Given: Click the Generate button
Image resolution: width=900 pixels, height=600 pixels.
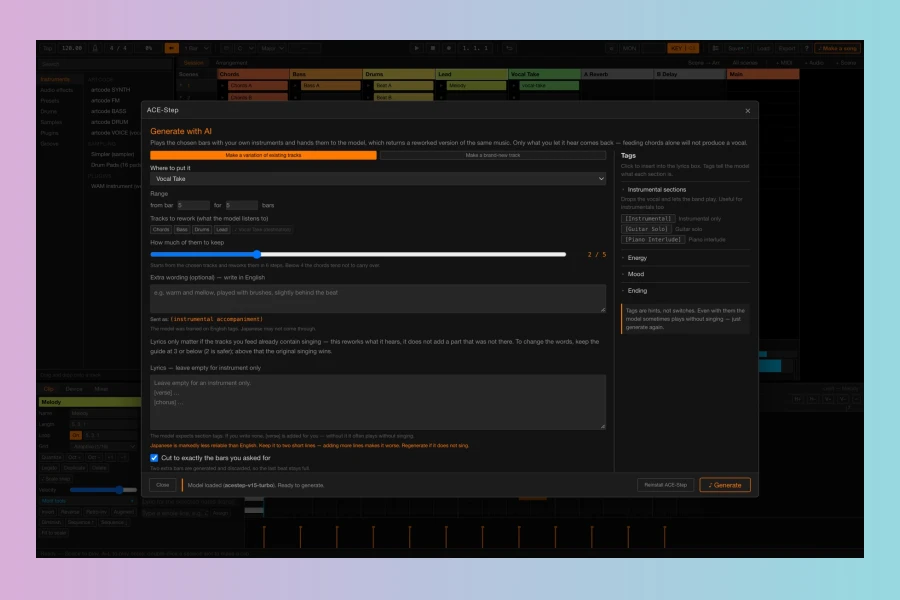Looking at the screenshot, I should tap(724, 485).
